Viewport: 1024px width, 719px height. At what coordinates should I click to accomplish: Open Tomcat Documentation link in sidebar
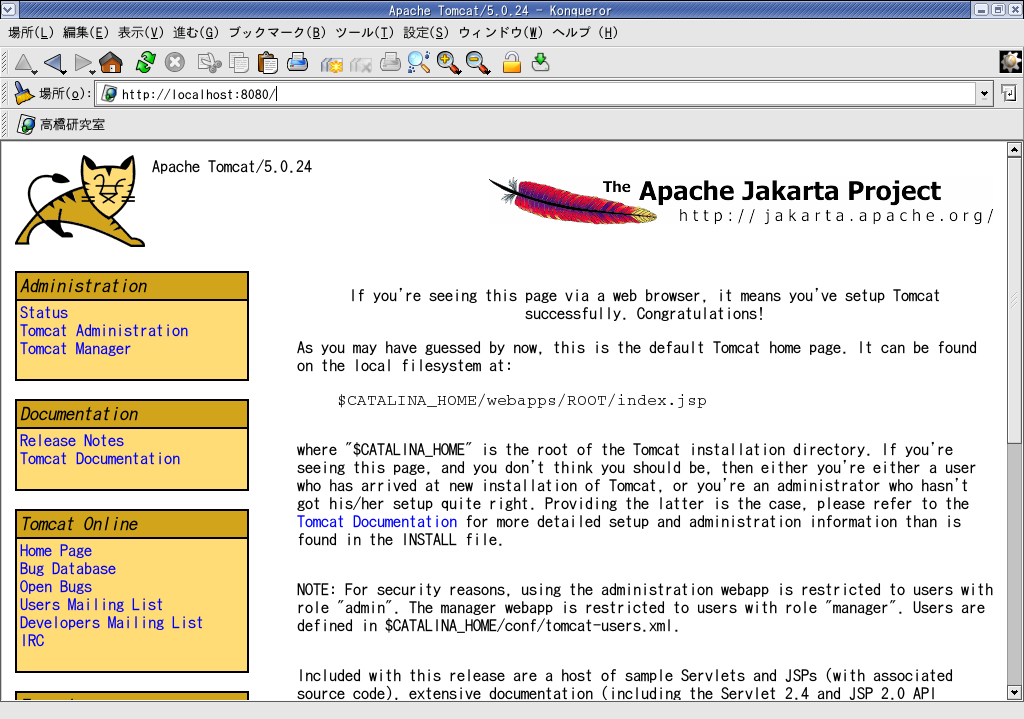tap(100, 459)
